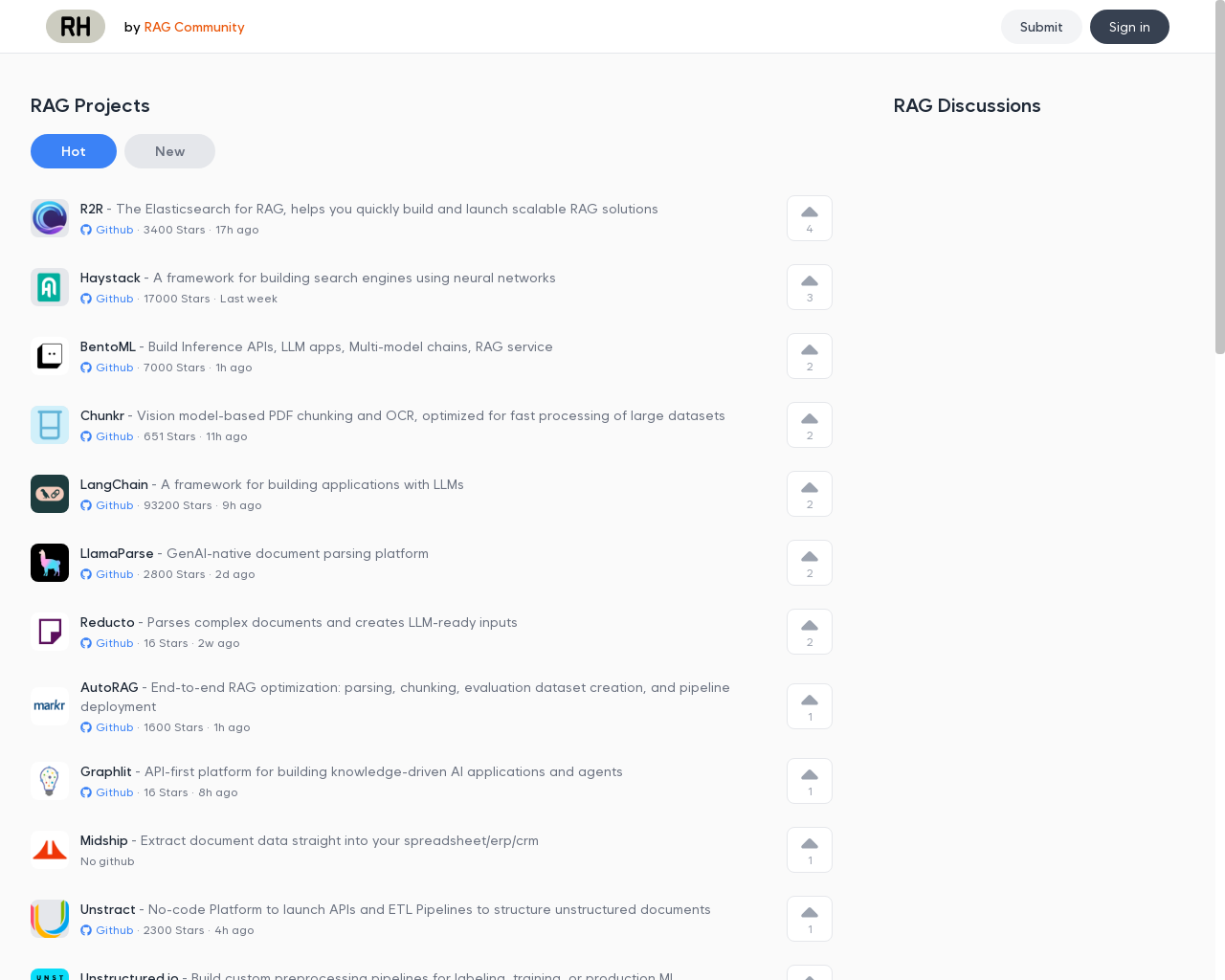
Task: Open LlamaParse's Github link
Action: (x=107, y=574)
